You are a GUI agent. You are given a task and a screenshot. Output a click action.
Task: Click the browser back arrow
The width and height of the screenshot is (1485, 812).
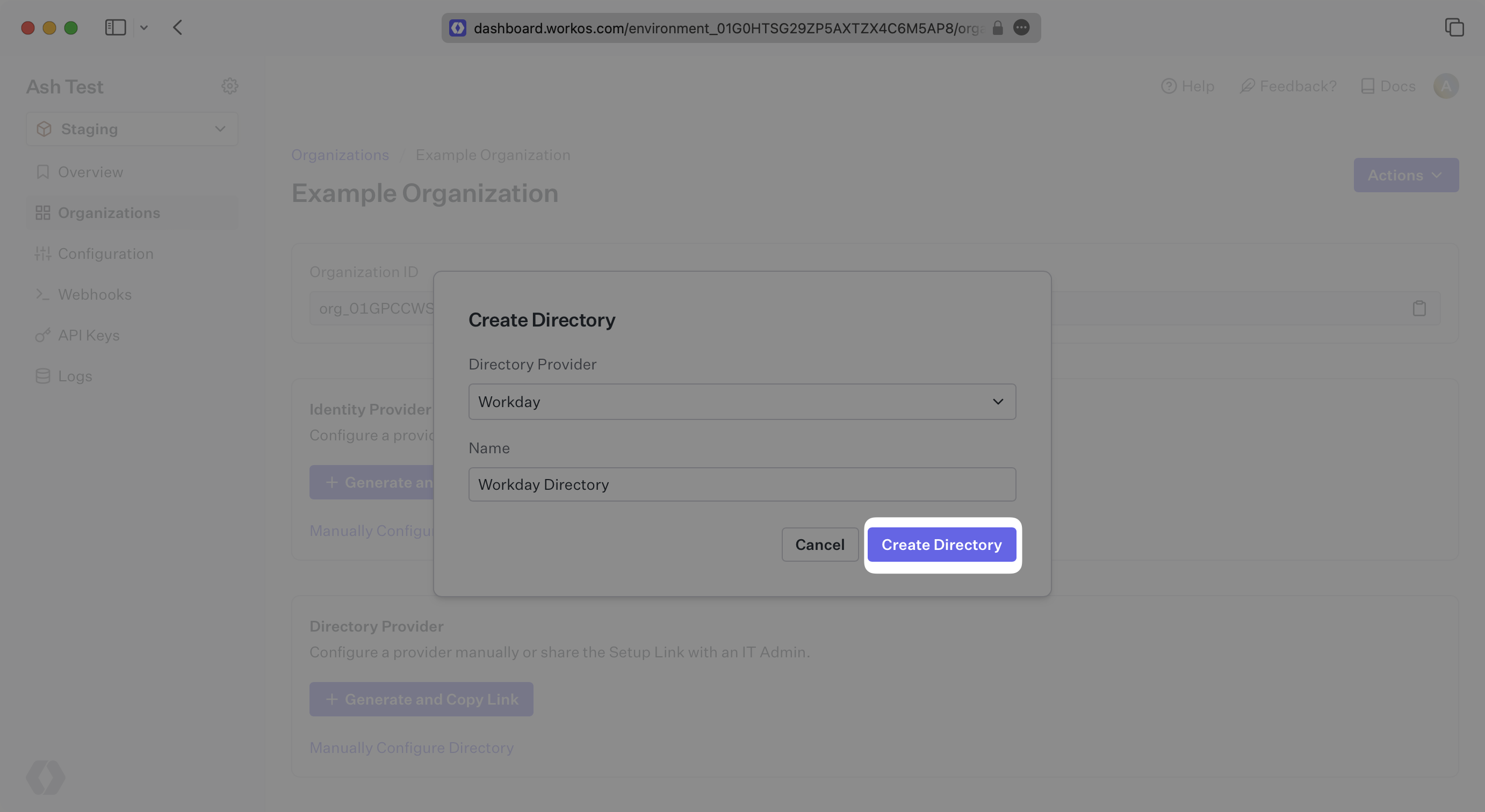coord(177,28)
